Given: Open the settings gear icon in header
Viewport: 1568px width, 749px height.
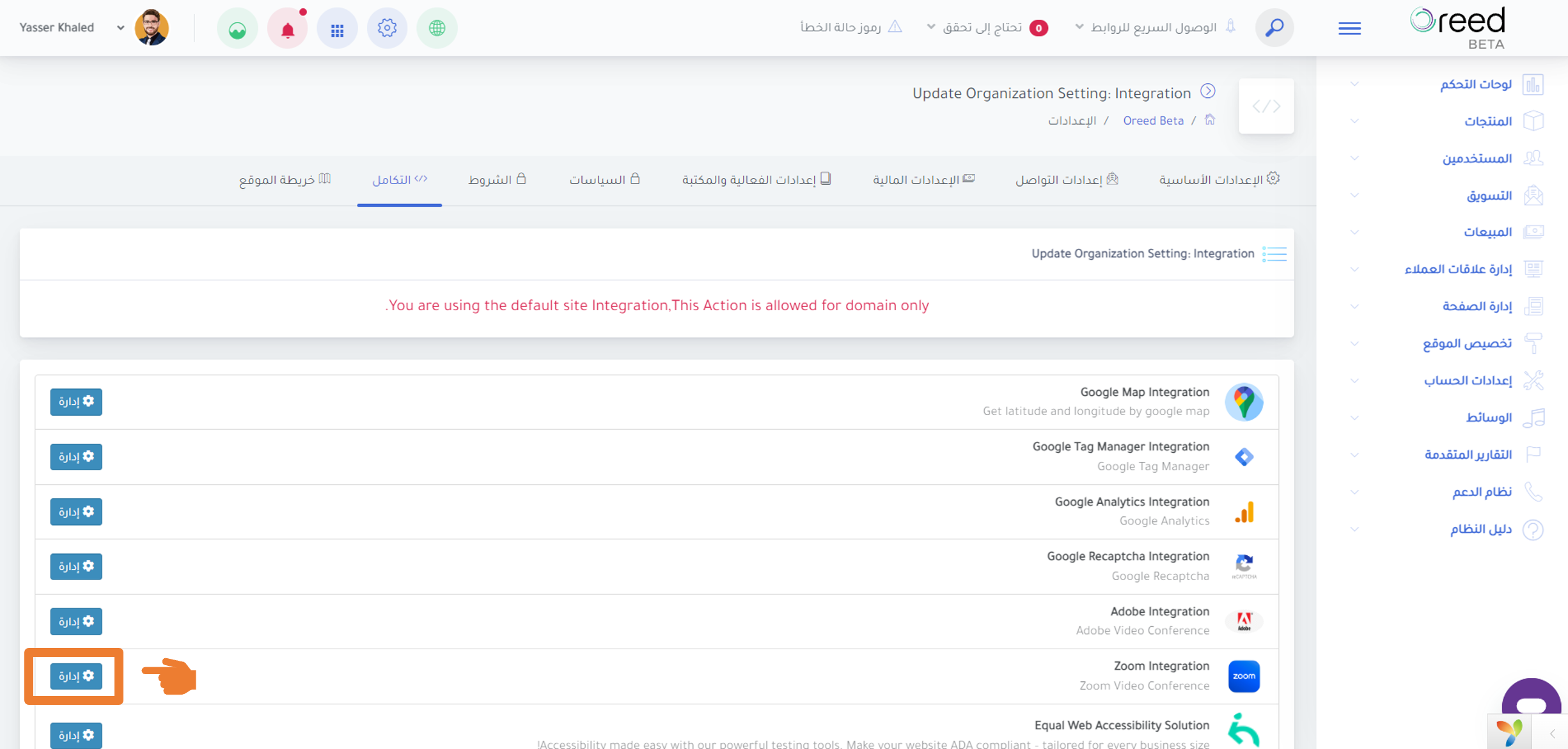Looking at the screenshot, I should click(x=387, y=28).
